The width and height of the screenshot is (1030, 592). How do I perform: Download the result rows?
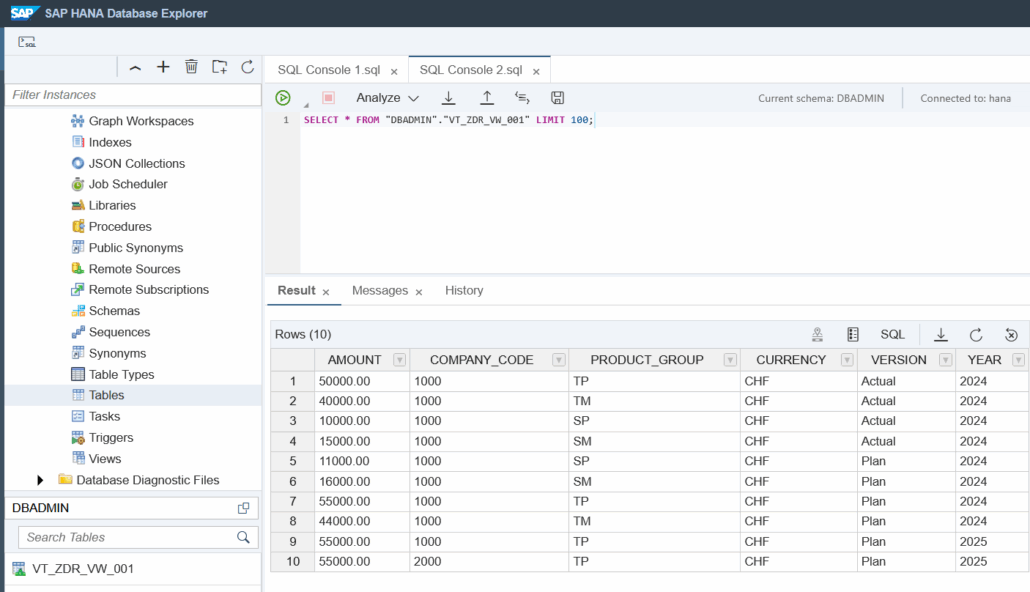941,334
